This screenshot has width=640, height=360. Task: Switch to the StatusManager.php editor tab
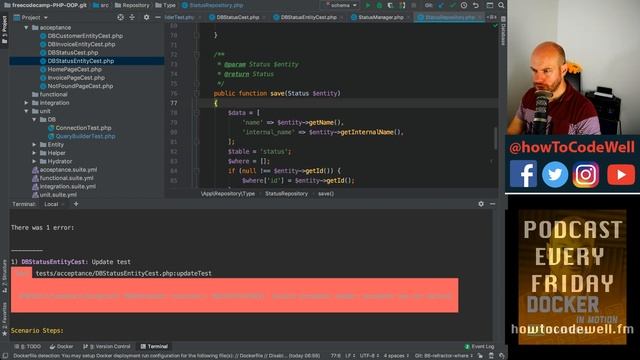(380, 17)
